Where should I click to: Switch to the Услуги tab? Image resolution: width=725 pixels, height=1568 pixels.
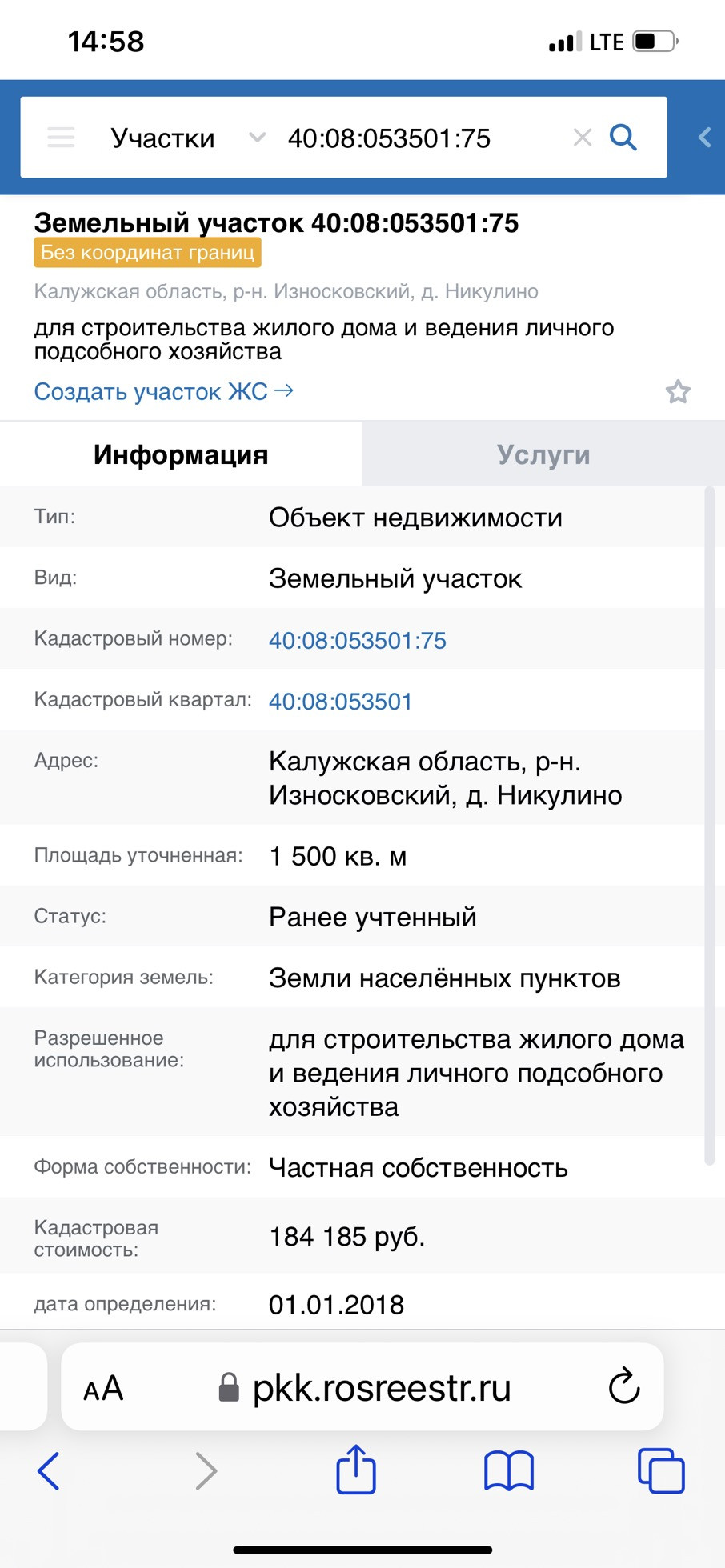click(x=543, y=454)
